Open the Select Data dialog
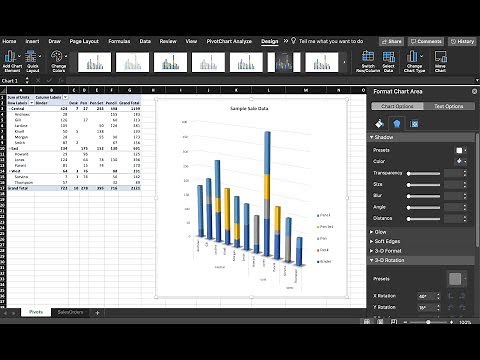The height and width of the screenshot is (360, 480). [388, 61]
